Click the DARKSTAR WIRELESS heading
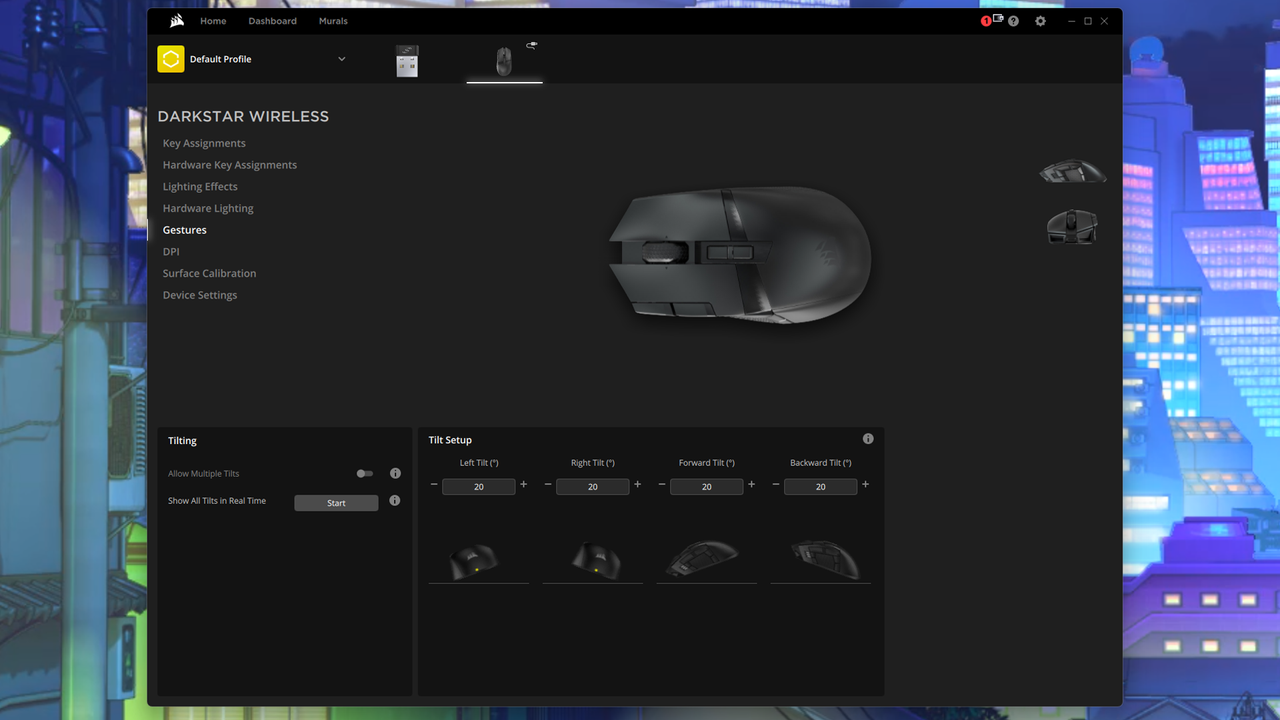 click(243, 116)
